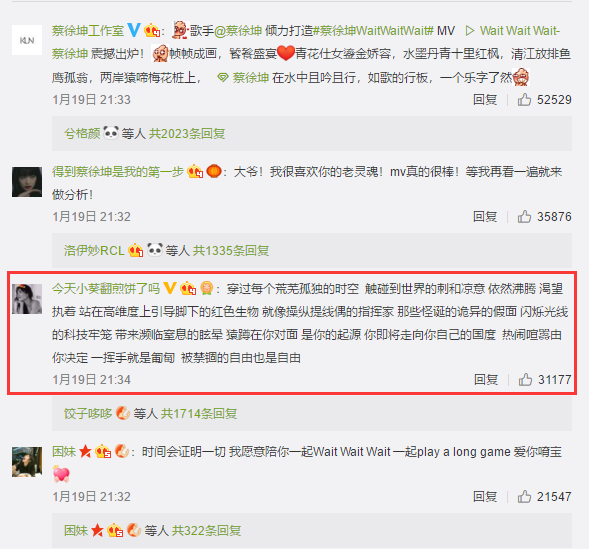This screenshot has width=589, height=549.
Task: Expand the 共1335条回复 replies
Action: point(231,250)
